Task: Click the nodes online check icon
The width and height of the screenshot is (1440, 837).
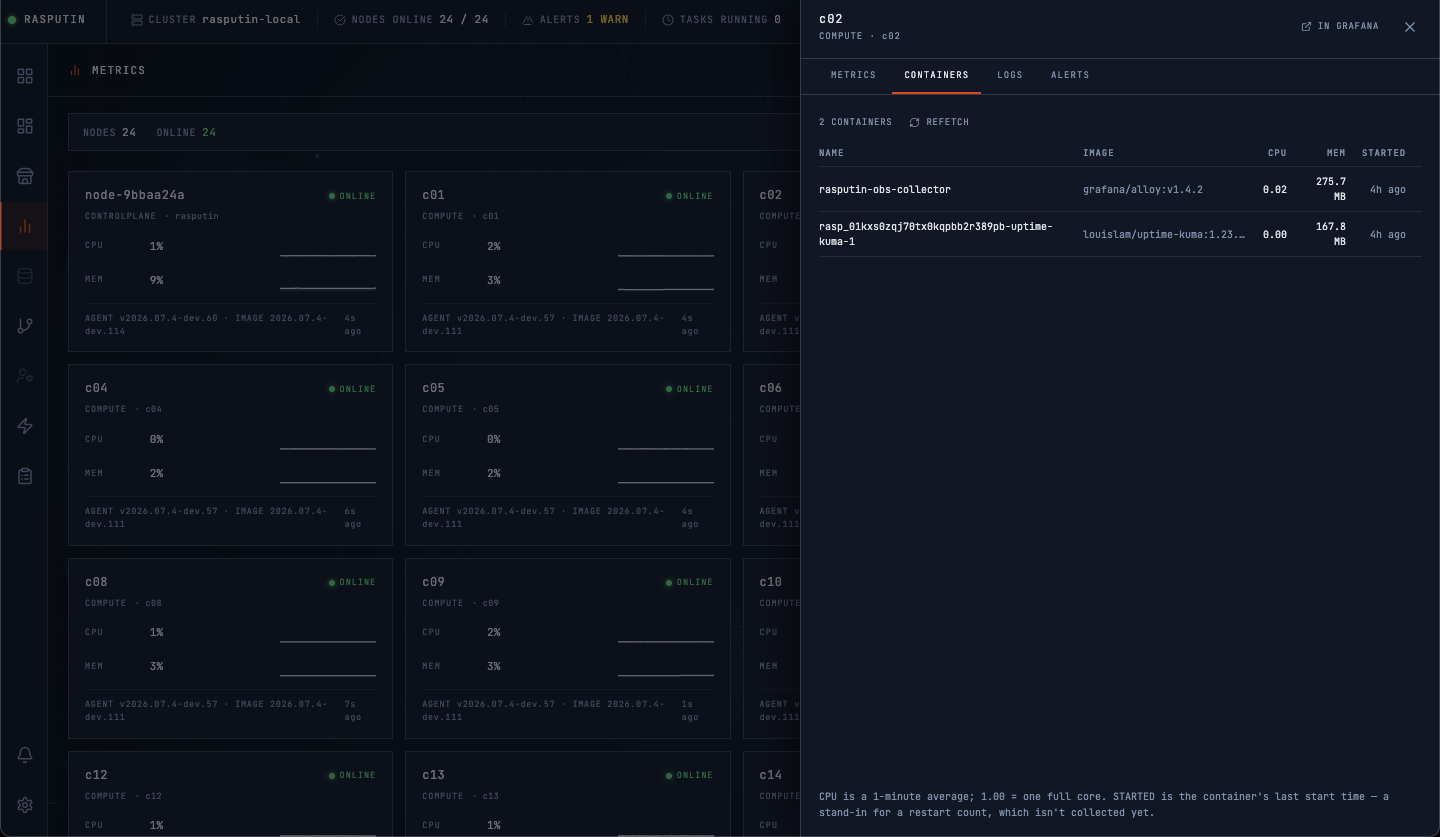Action: 340,19
